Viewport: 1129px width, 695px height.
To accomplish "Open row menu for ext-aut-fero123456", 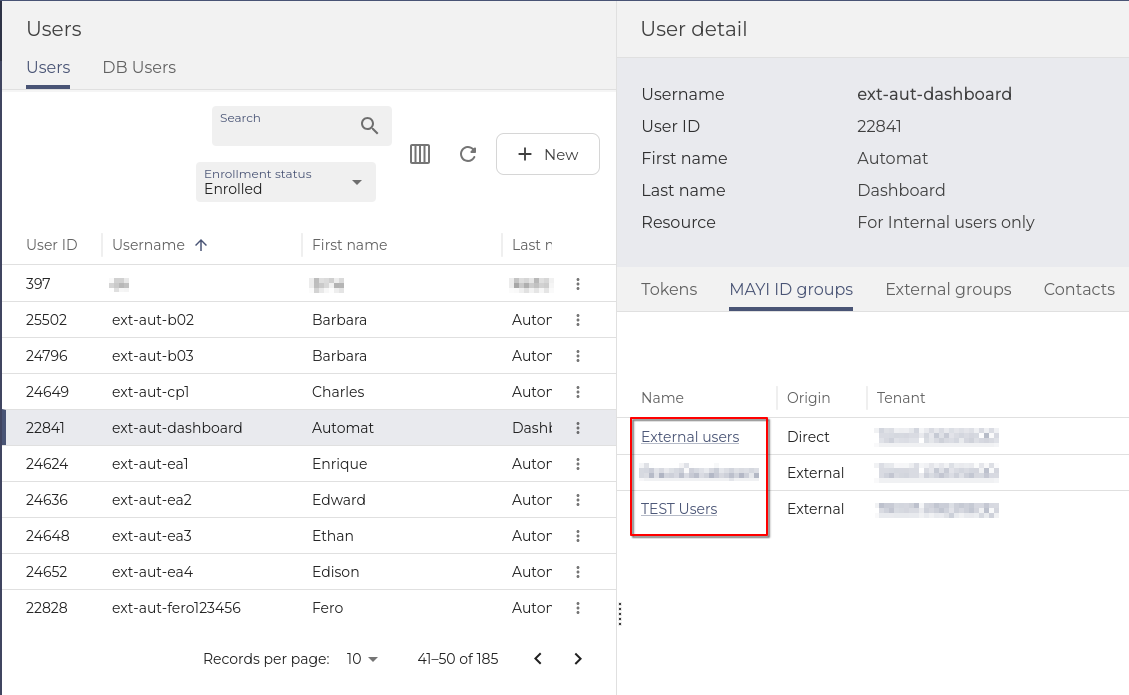I will coord(578,608).
